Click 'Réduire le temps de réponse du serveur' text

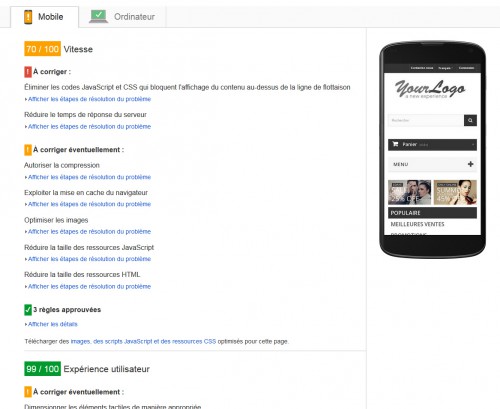pyautogui.click(x=85, y=115)
